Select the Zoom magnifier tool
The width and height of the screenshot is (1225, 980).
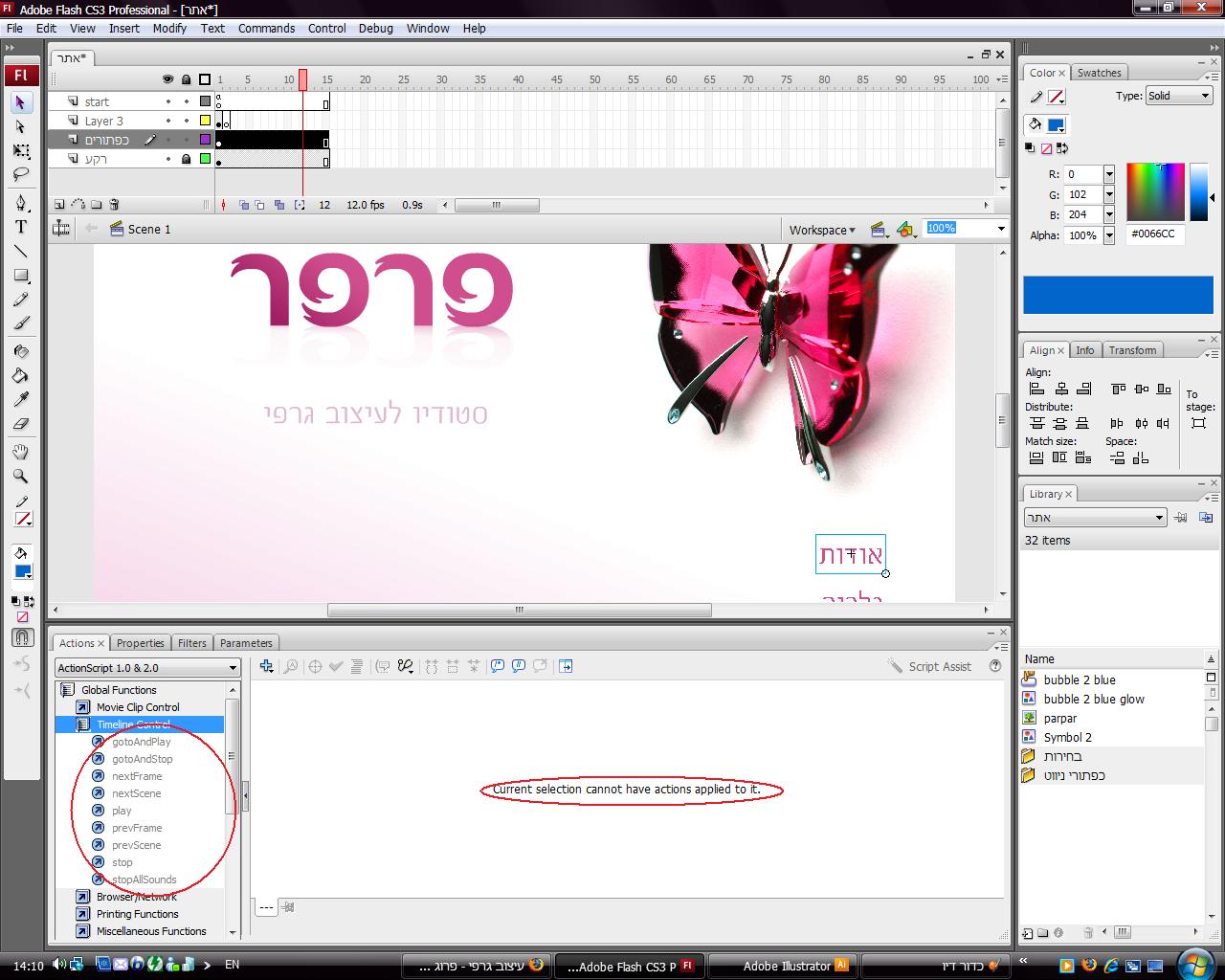tap(20, 476)
